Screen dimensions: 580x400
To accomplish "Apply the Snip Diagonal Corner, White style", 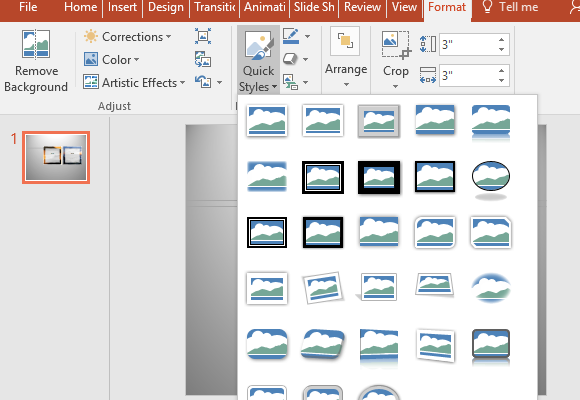I will pyautogui.click(x=491, y=232).
